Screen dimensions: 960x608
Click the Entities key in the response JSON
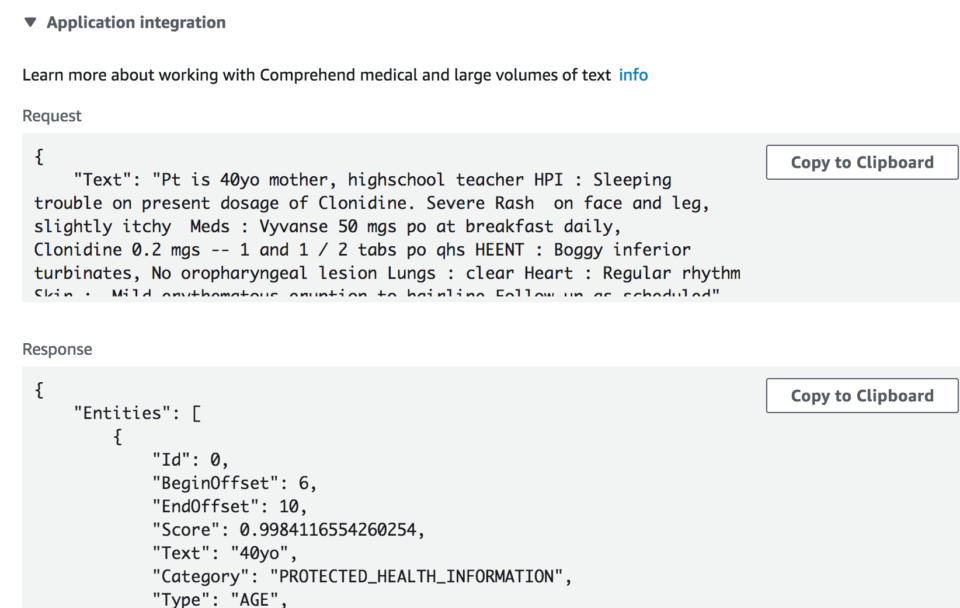[x=116, y=412]
